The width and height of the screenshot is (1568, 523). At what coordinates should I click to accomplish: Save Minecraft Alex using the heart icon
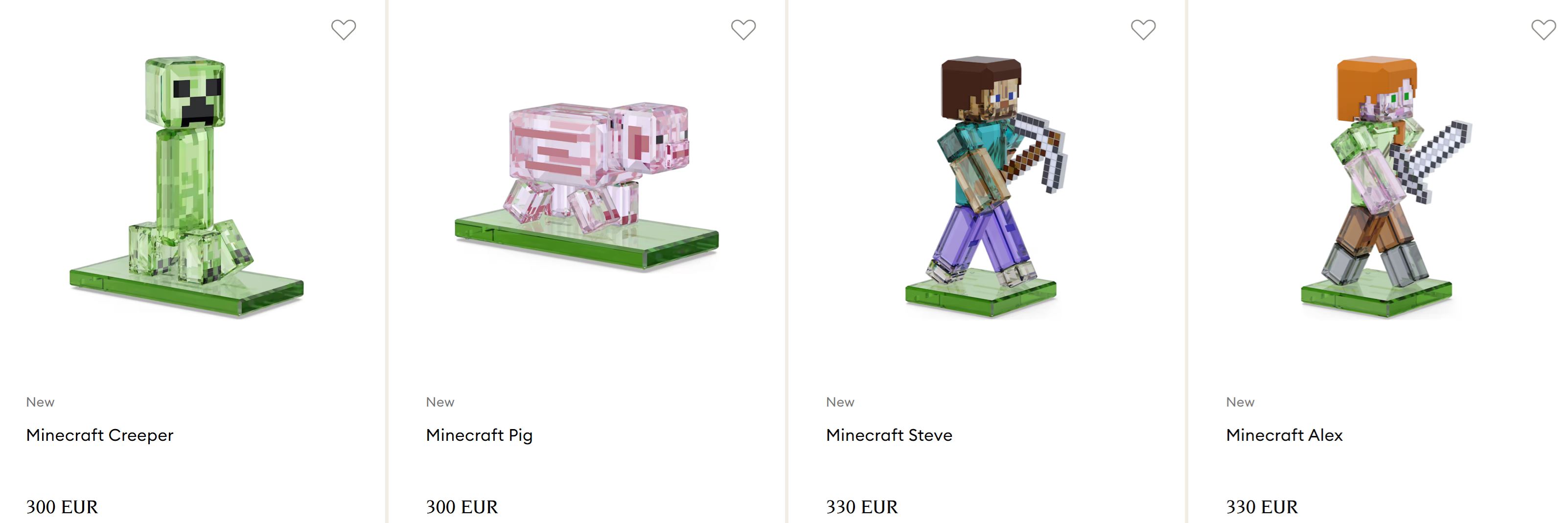click(1543, 29)
